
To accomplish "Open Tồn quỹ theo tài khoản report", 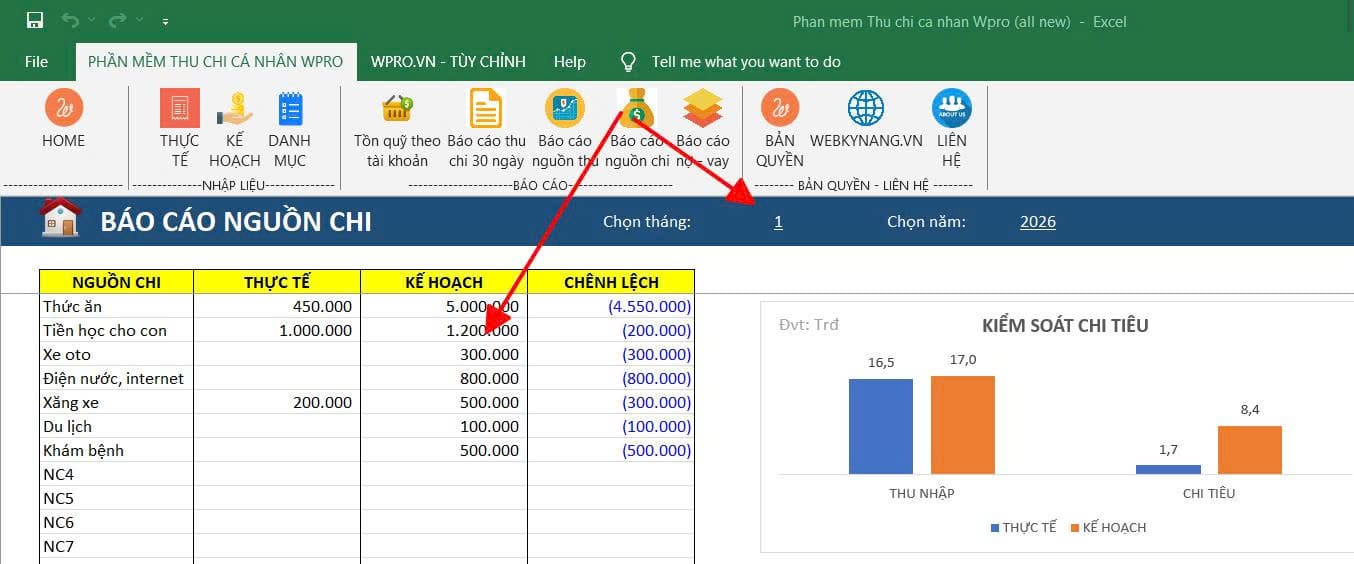I will pyautogui.click(x=397, y=108).
